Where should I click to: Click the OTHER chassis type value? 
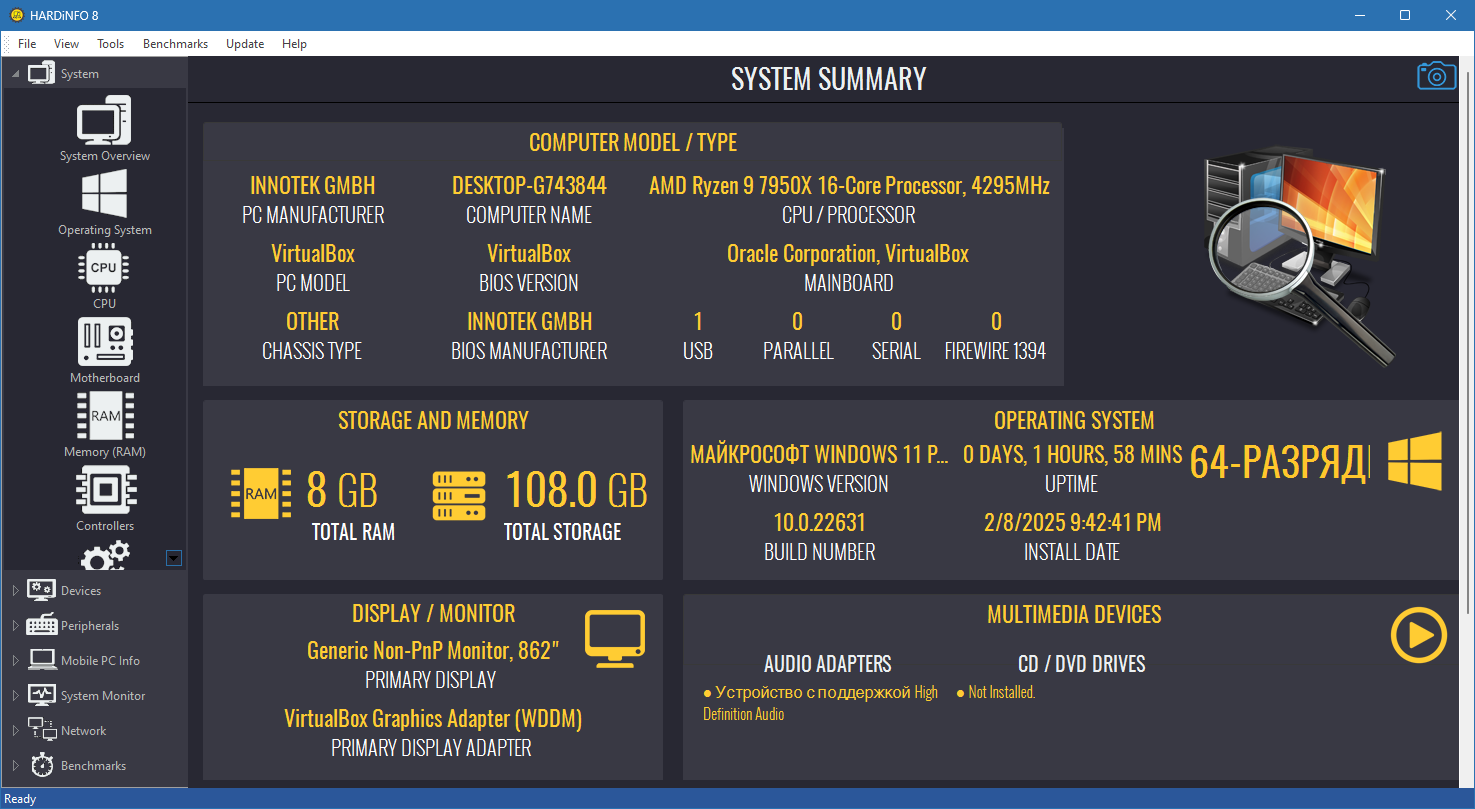coord(313,322)
